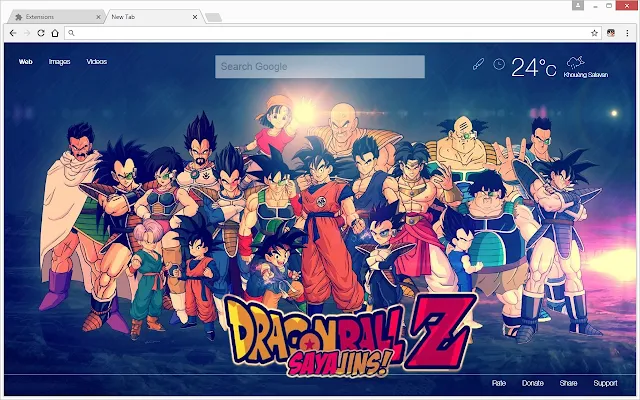Maximize the browser window
Viewport: 640px width, 400px height.
point(609,6)
